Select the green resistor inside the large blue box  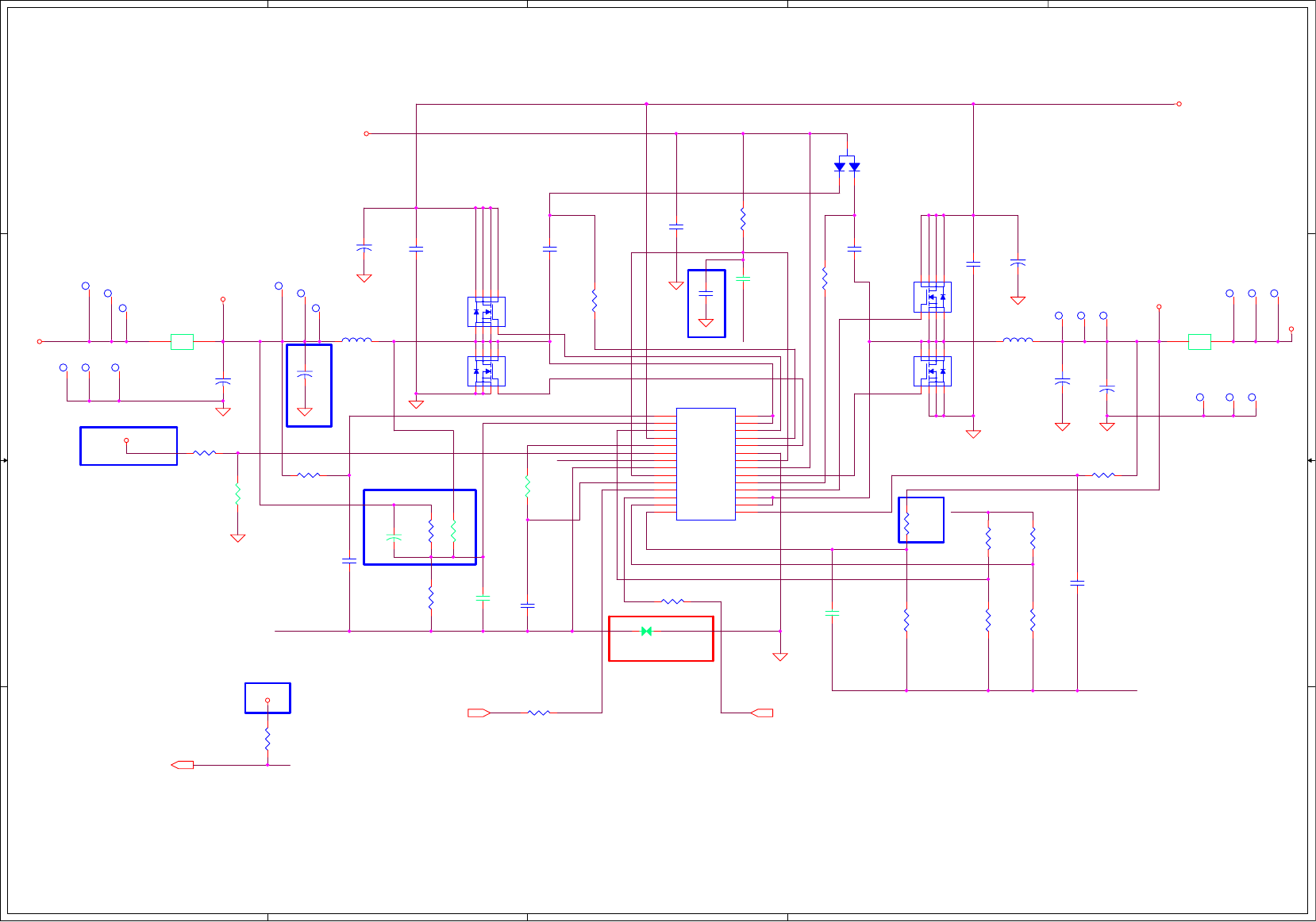click(x=453, y=531)
